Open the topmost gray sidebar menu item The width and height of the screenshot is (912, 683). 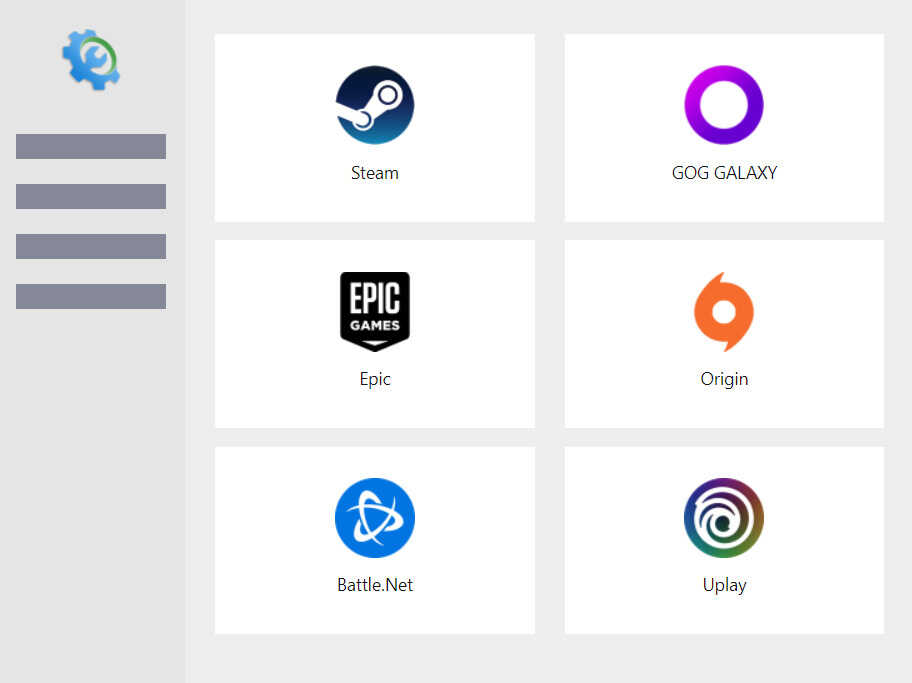point(91,146)
